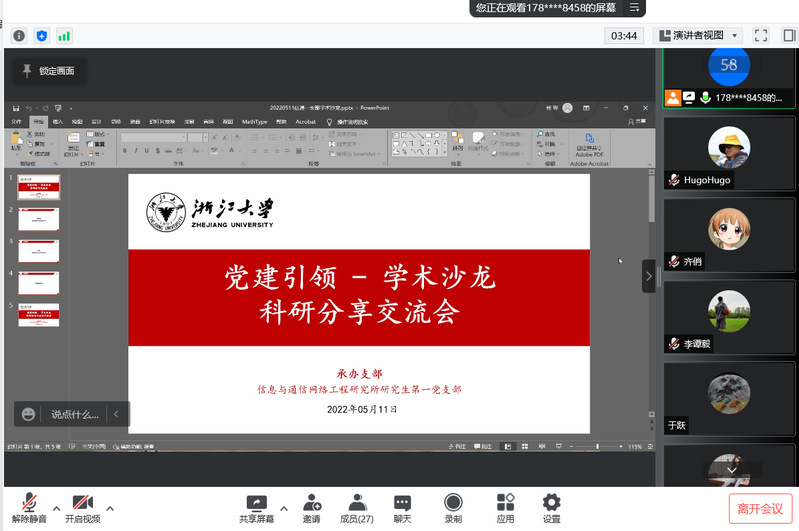Open meeting 设置 settings gear

coord(551,508)
